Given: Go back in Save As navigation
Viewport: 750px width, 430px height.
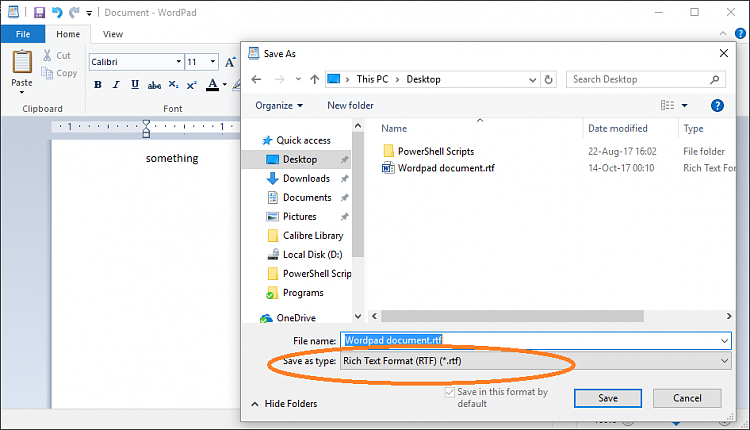Looking at the screenshot, I should (x=256, y=79).
